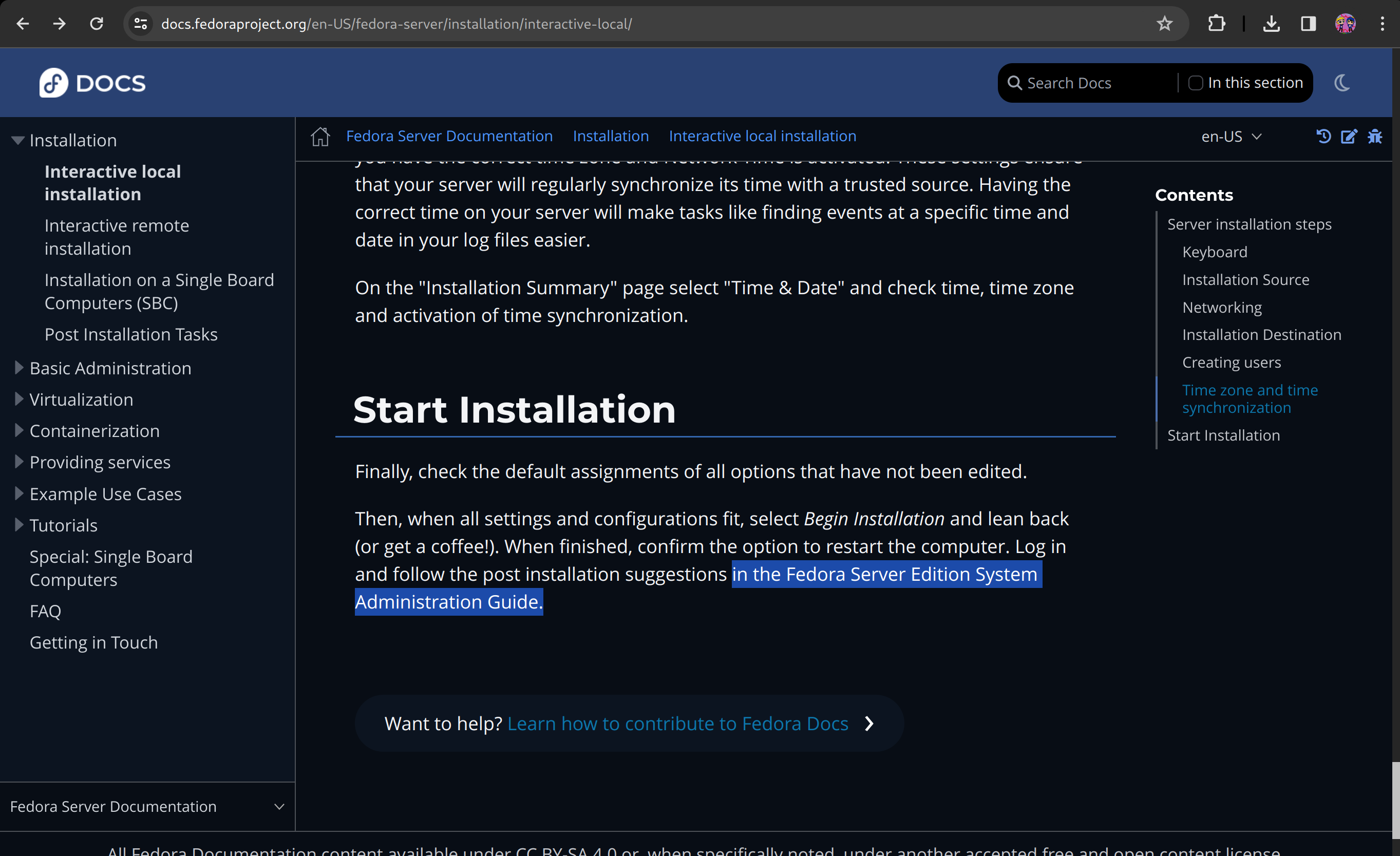
Task: Click Fedora Server Documentation breadcrumb
Action: pos(449,136)
